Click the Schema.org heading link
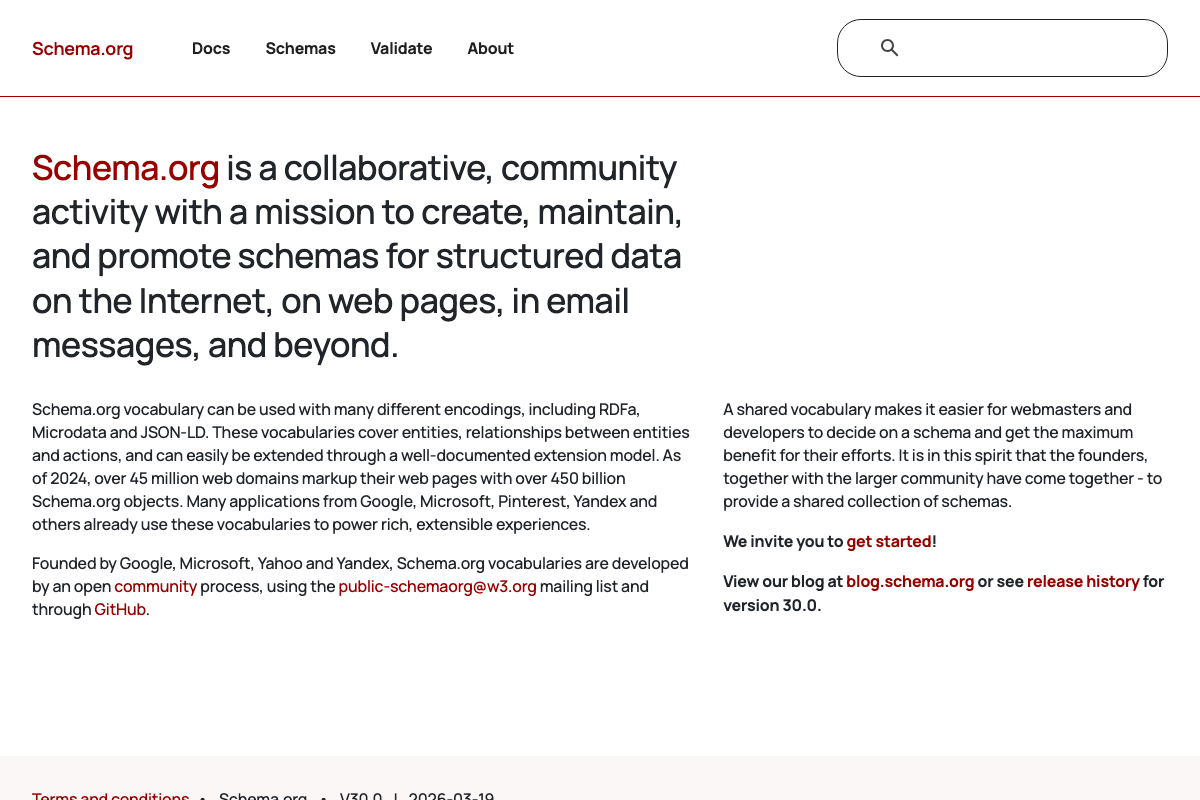The image size is (1200, 800). [125, 168]
